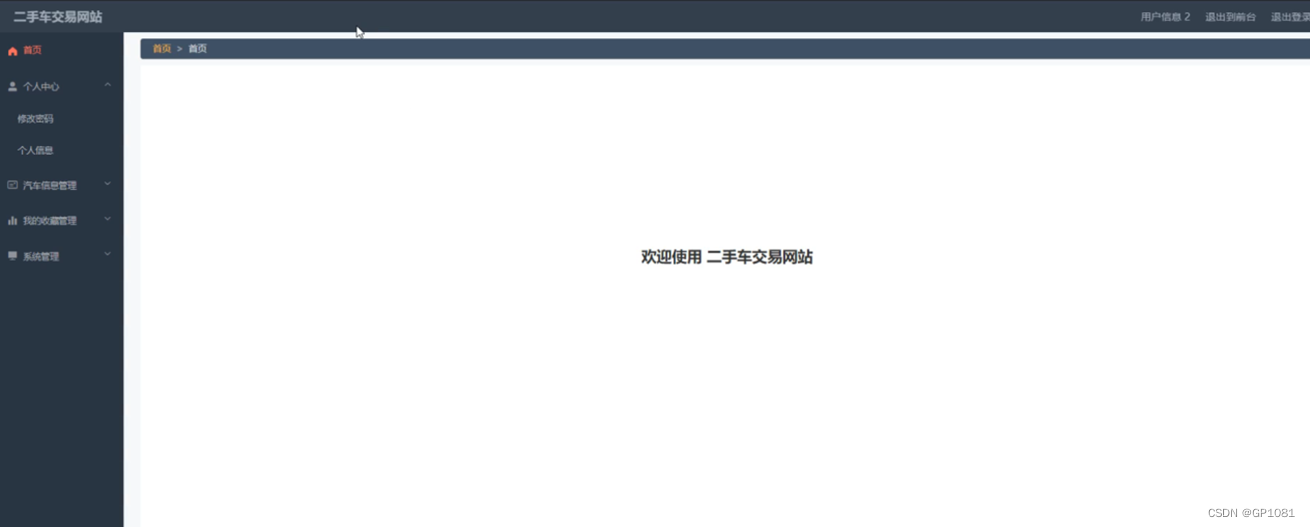Open the 个人信息 submenu item

(x=36, y=151)
